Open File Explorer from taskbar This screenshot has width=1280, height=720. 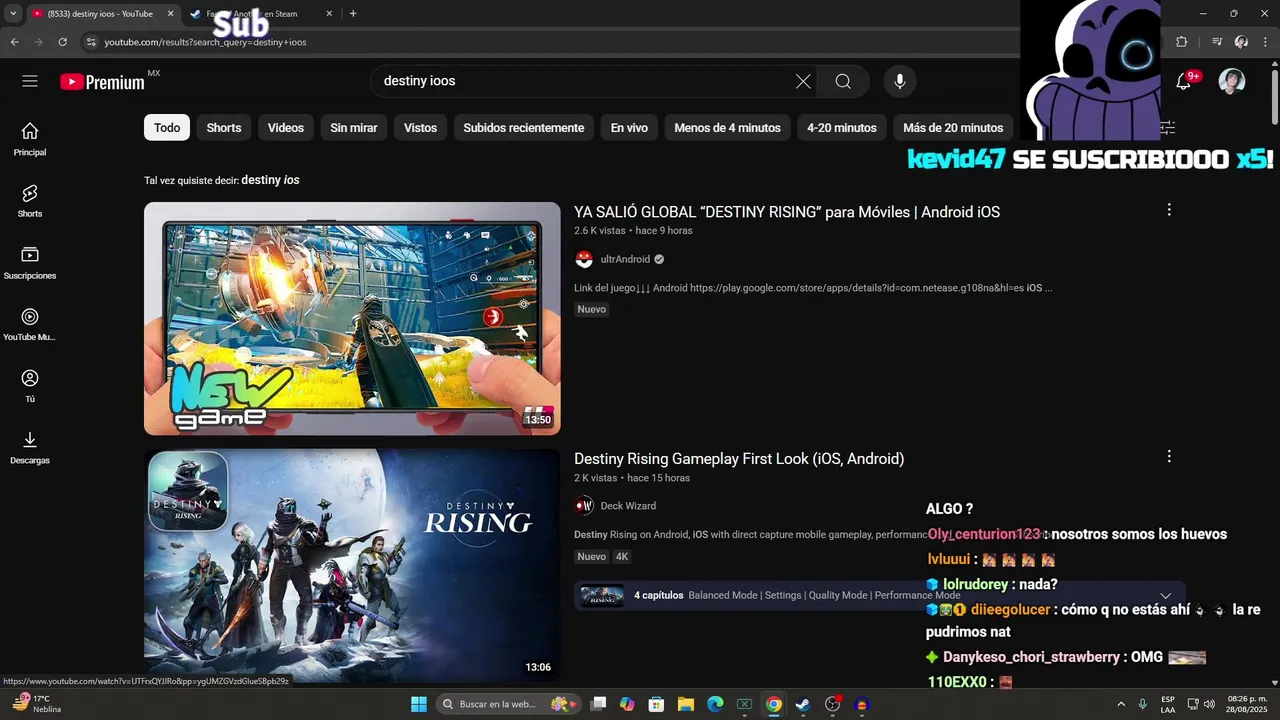click(x=686, y=704)
